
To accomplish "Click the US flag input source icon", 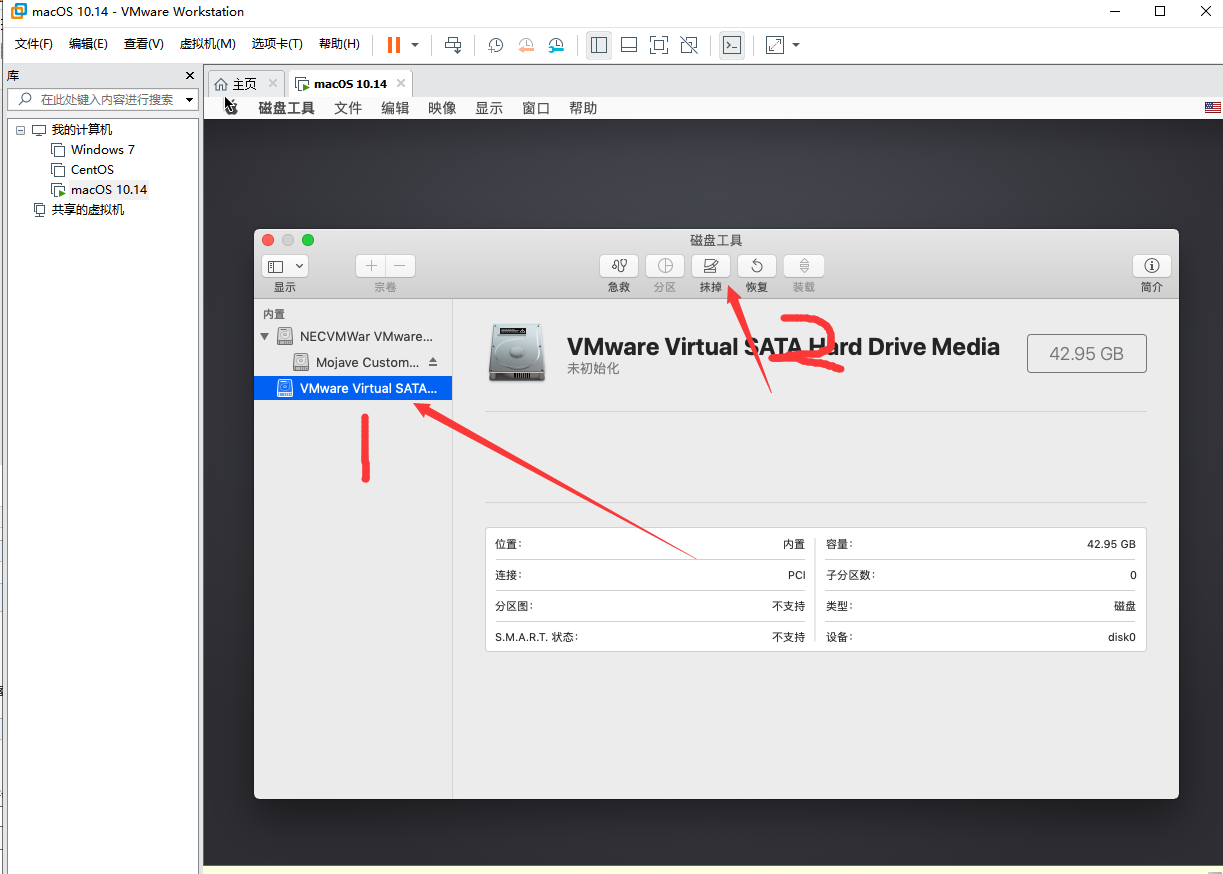I will point(1212,108).
